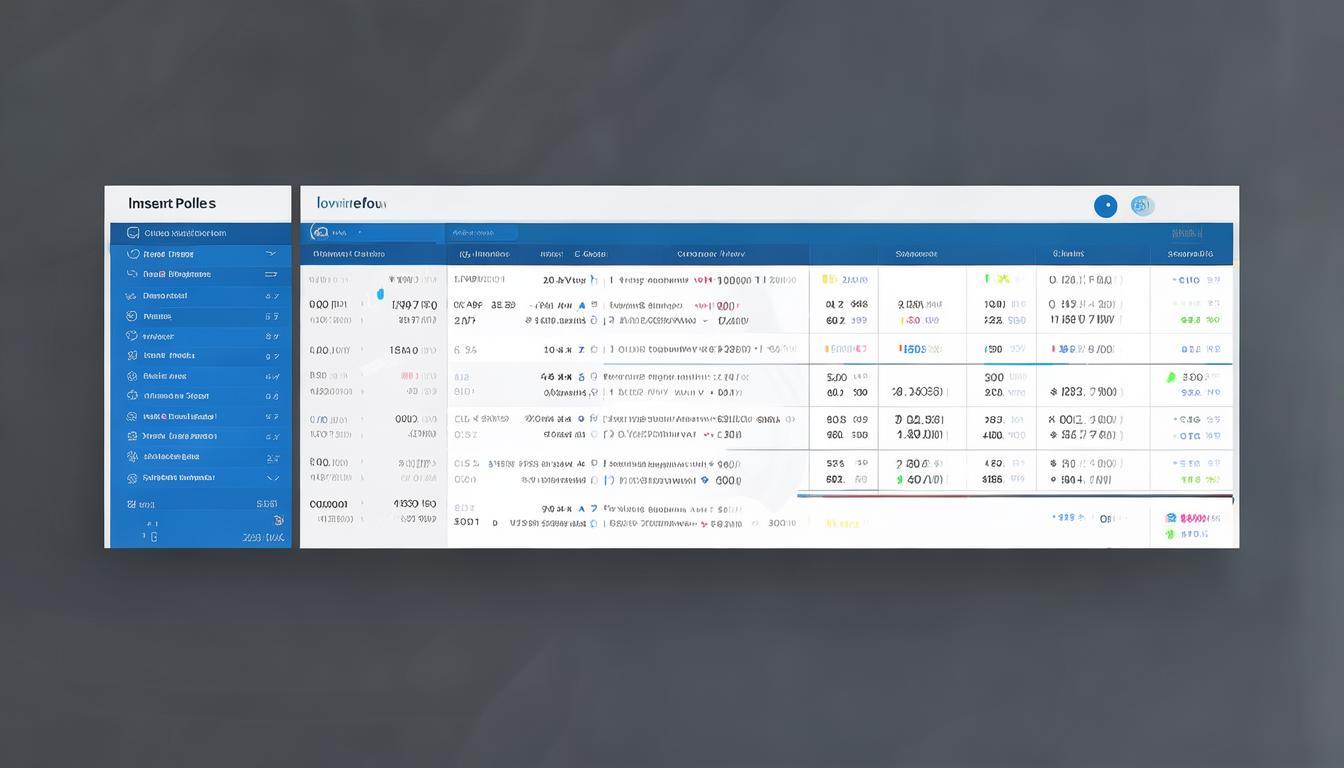Select the highlighted tab in the table's blue bar
The image size is (1344, 768).
pos(482,233)
